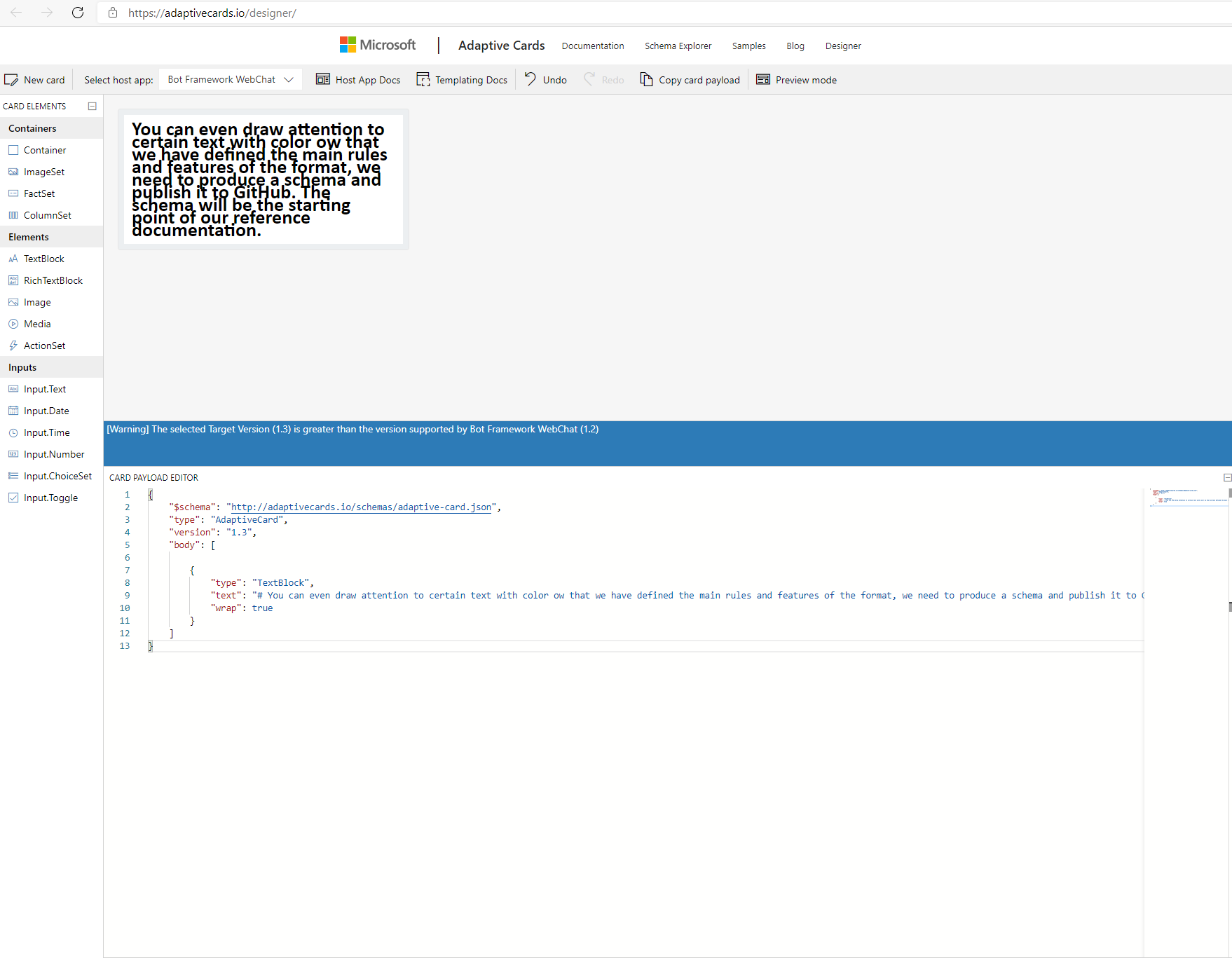Viewport: 1232px width, 958px height.
Task: Click the editor minimap preview
Action: click(x=1187, y=498)
